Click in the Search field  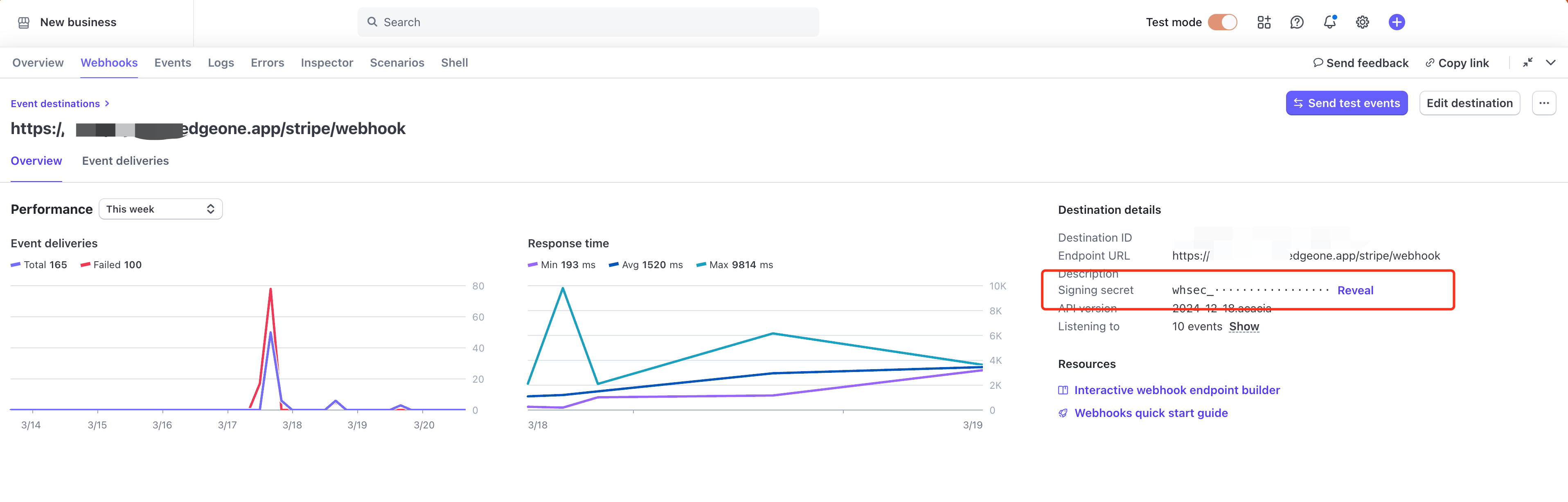[588, 22]
